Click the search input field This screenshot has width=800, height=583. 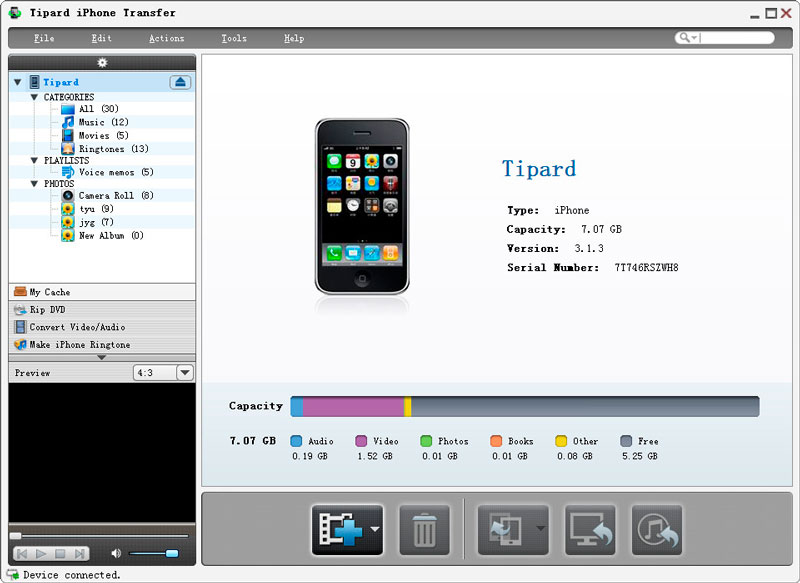tap(737, 38)
